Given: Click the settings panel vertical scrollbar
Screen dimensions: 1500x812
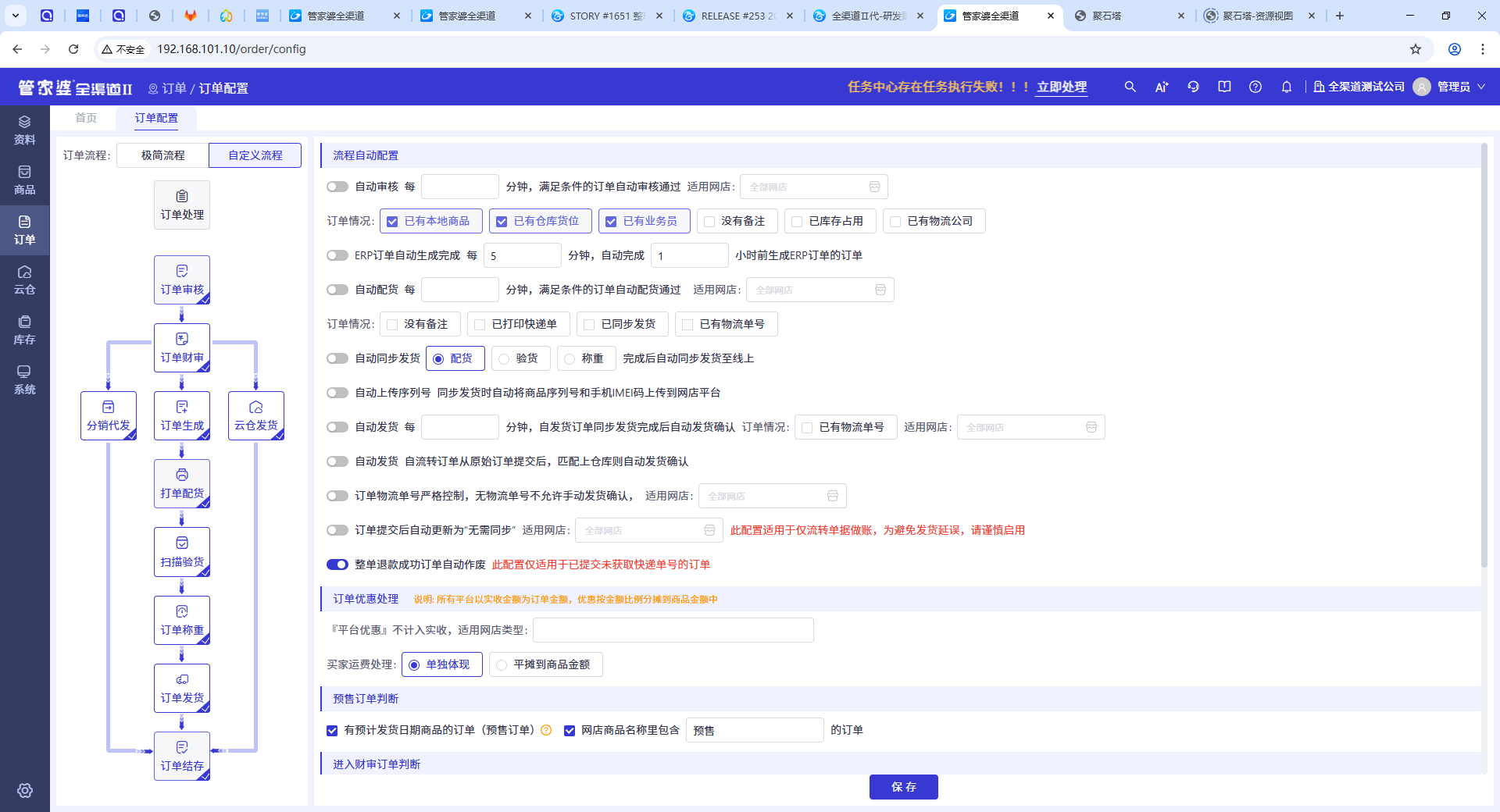Looking at the screenshot, I should 1484,355.
